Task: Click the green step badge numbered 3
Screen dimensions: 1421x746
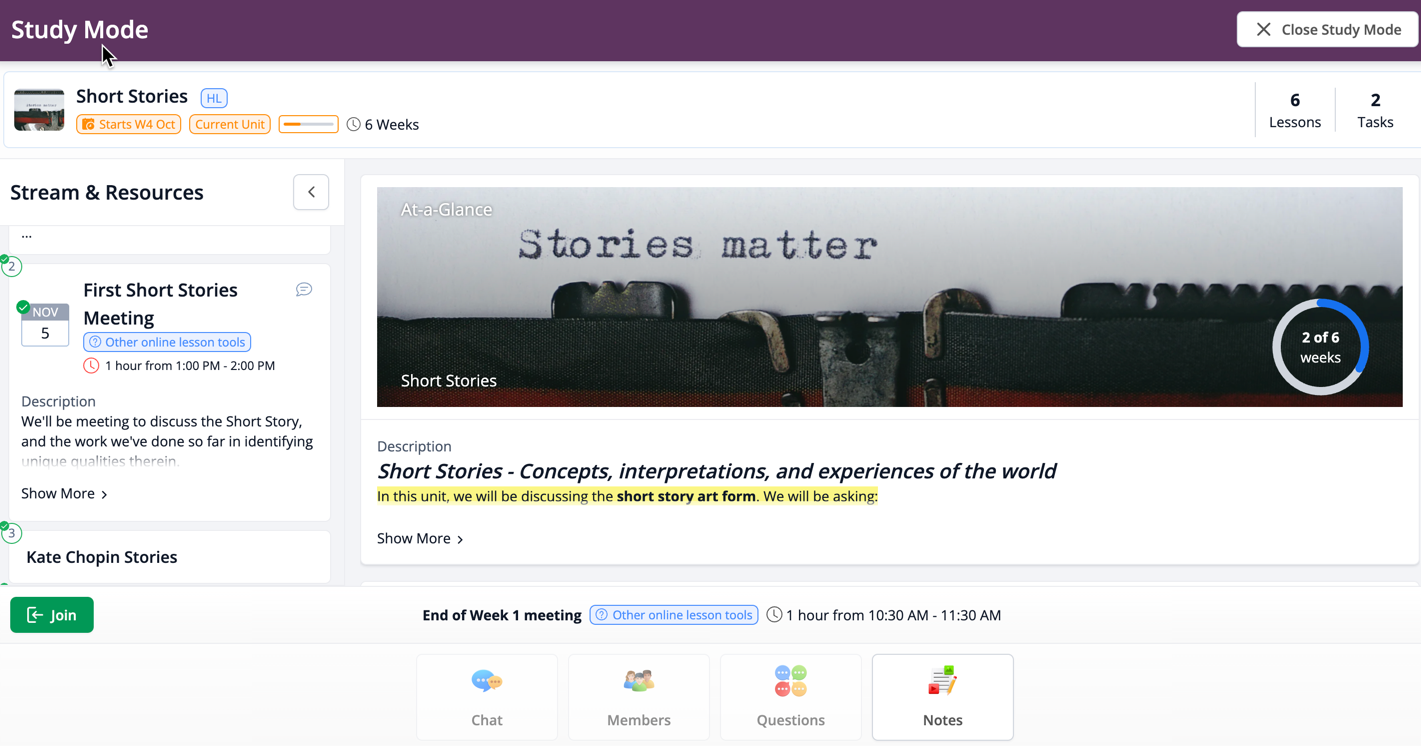Action: [x=11, y=533]
